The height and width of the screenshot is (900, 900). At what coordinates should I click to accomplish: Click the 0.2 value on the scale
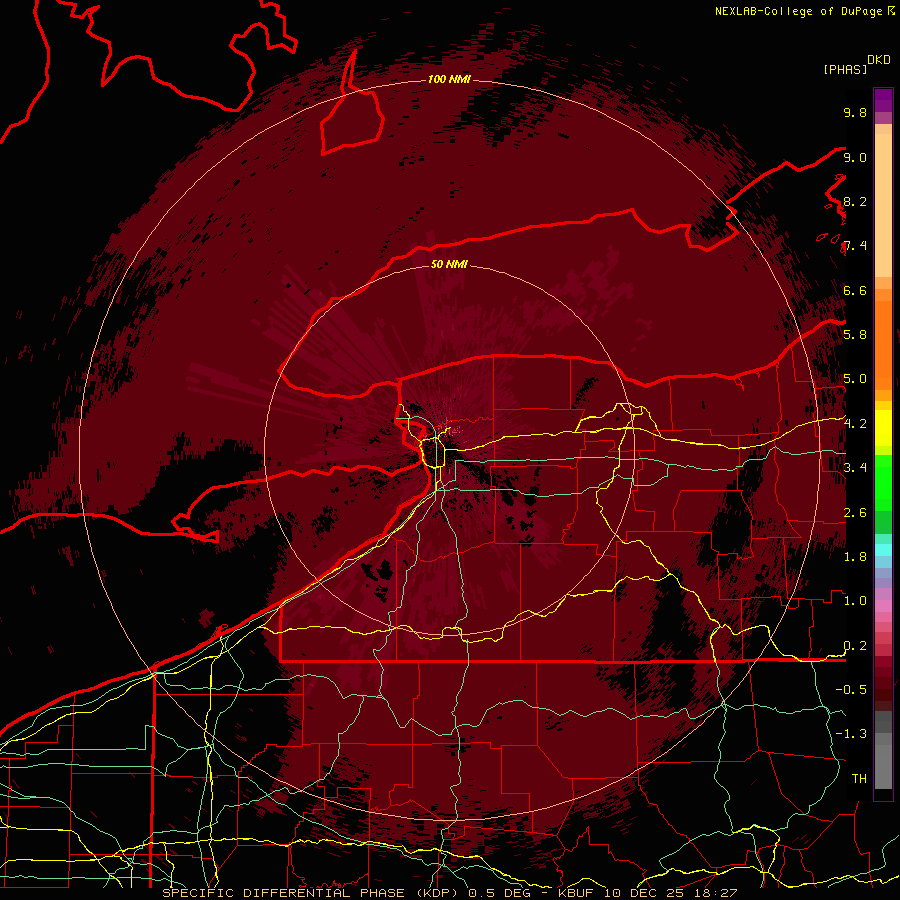(855, 646)
